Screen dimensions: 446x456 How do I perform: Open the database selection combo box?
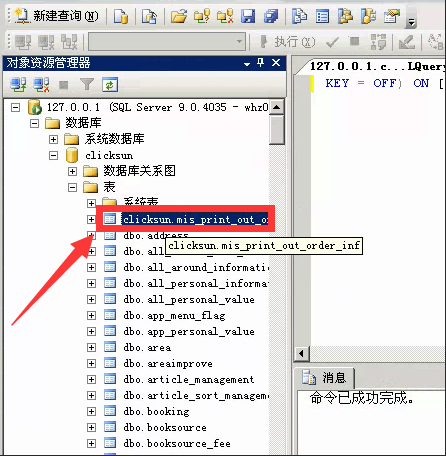[x=167, y=42]
